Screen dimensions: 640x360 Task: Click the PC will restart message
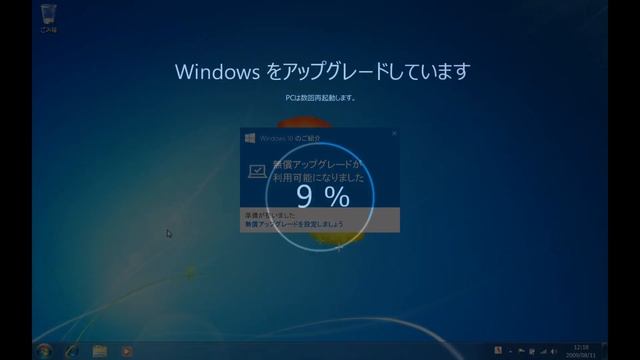pyautogui.click(x=320, y=98)
